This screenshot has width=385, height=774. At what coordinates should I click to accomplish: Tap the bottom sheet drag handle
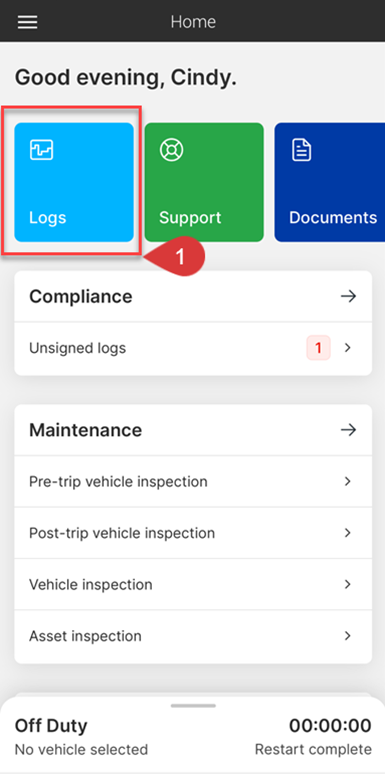[x=193, y=706]
